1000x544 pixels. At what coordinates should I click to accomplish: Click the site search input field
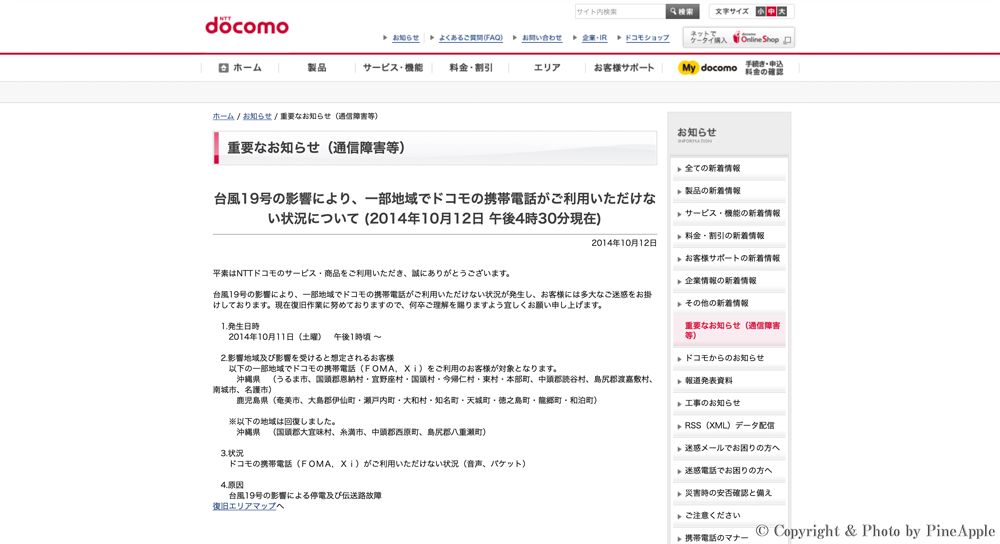click(620, 12)
